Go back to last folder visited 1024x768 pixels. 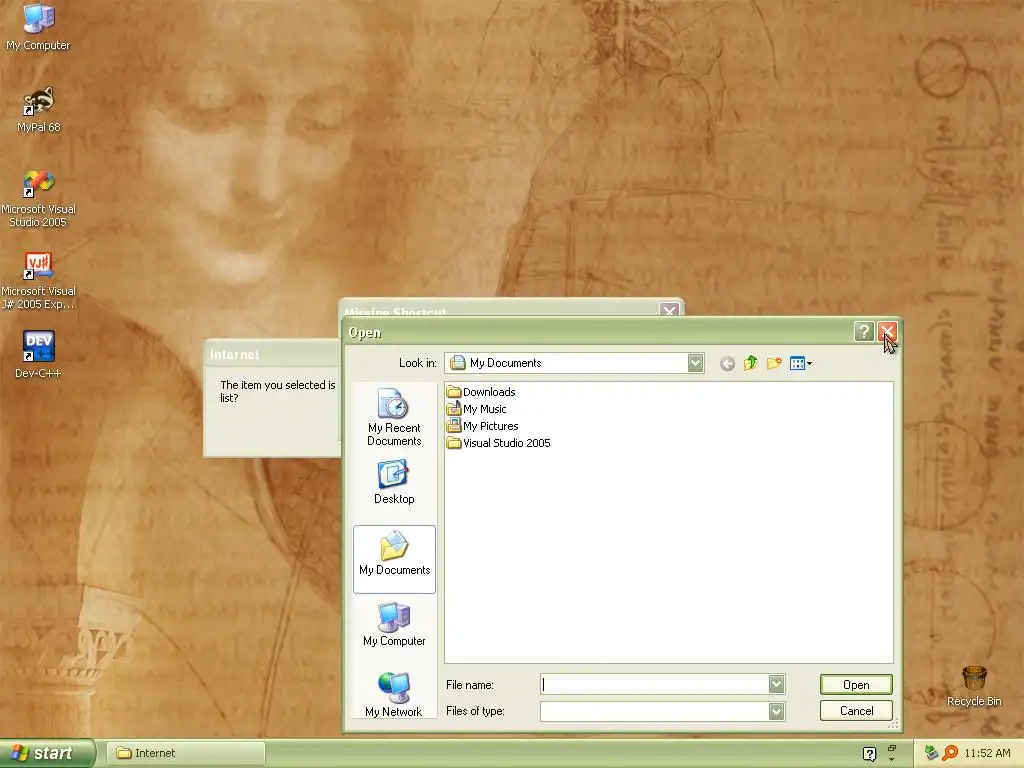coord(727,363)
